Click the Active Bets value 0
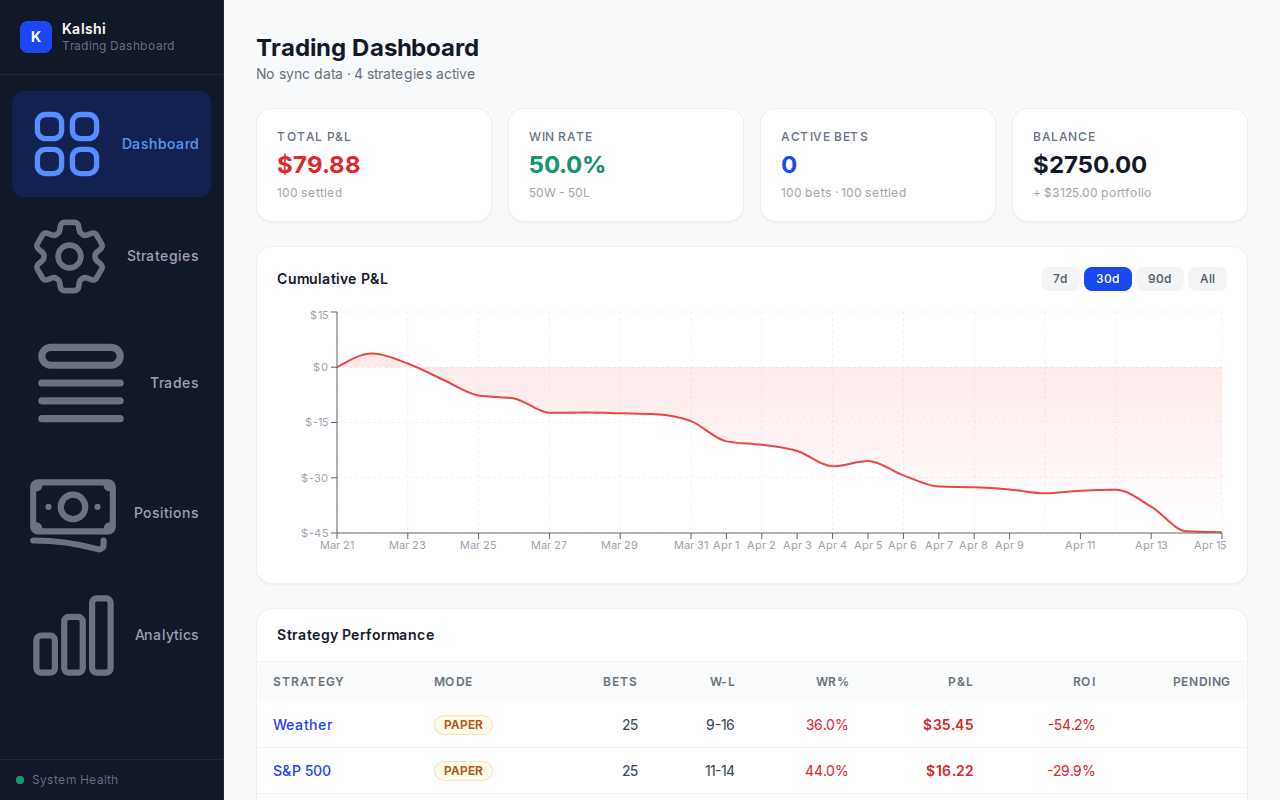The image size is (1280, 800). [789, 165]
